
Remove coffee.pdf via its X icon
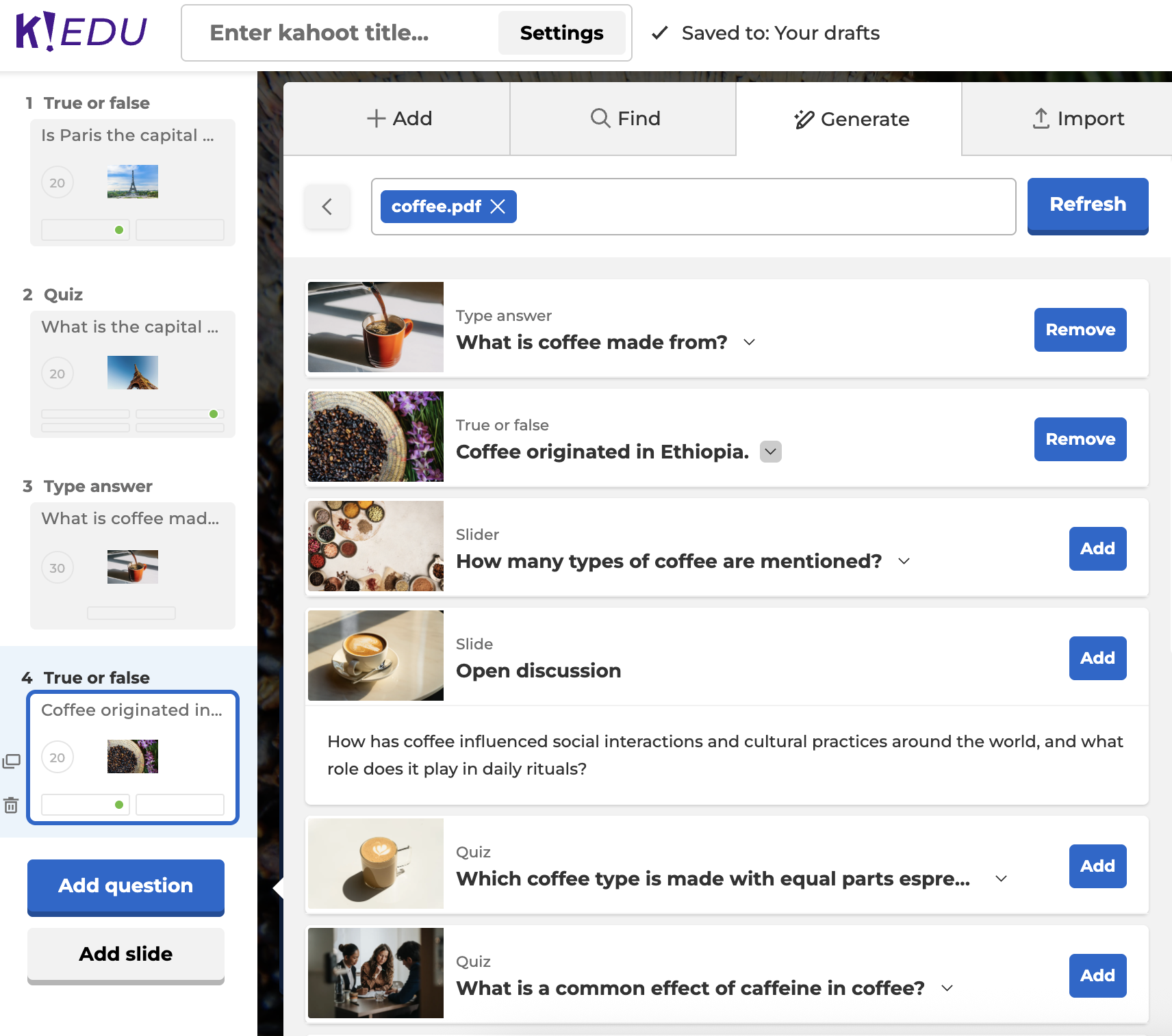pyautogui.click(x=499, y=206)
